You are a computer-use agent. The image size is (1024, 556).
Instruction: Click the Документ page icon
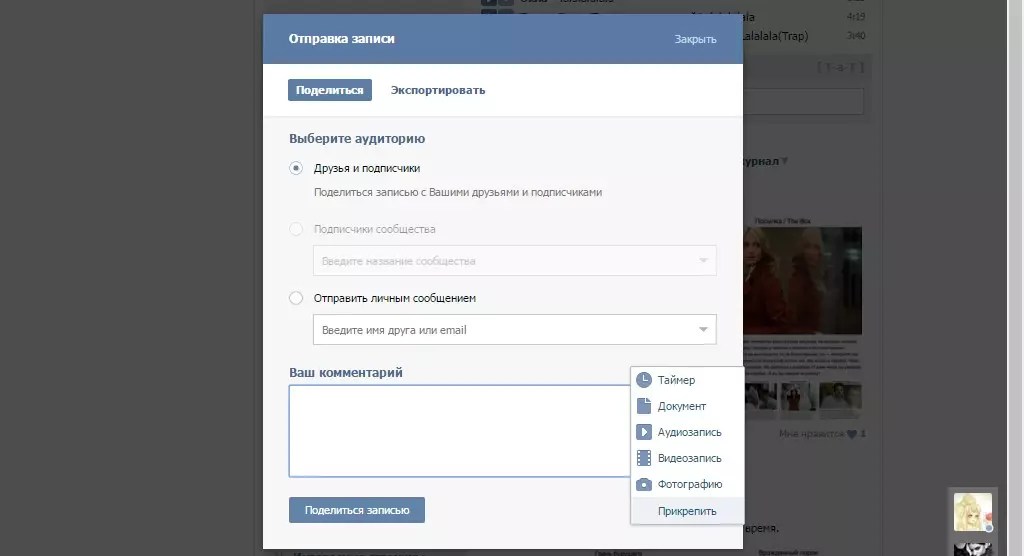click(x=644, y=406)
